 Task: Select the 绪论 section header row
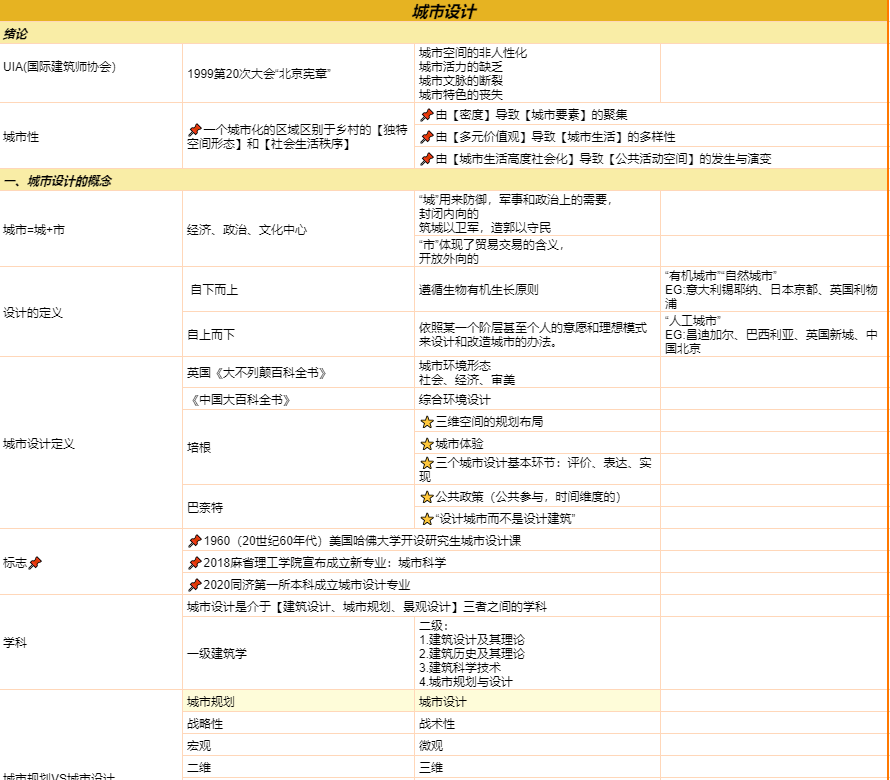click(444, 33)
